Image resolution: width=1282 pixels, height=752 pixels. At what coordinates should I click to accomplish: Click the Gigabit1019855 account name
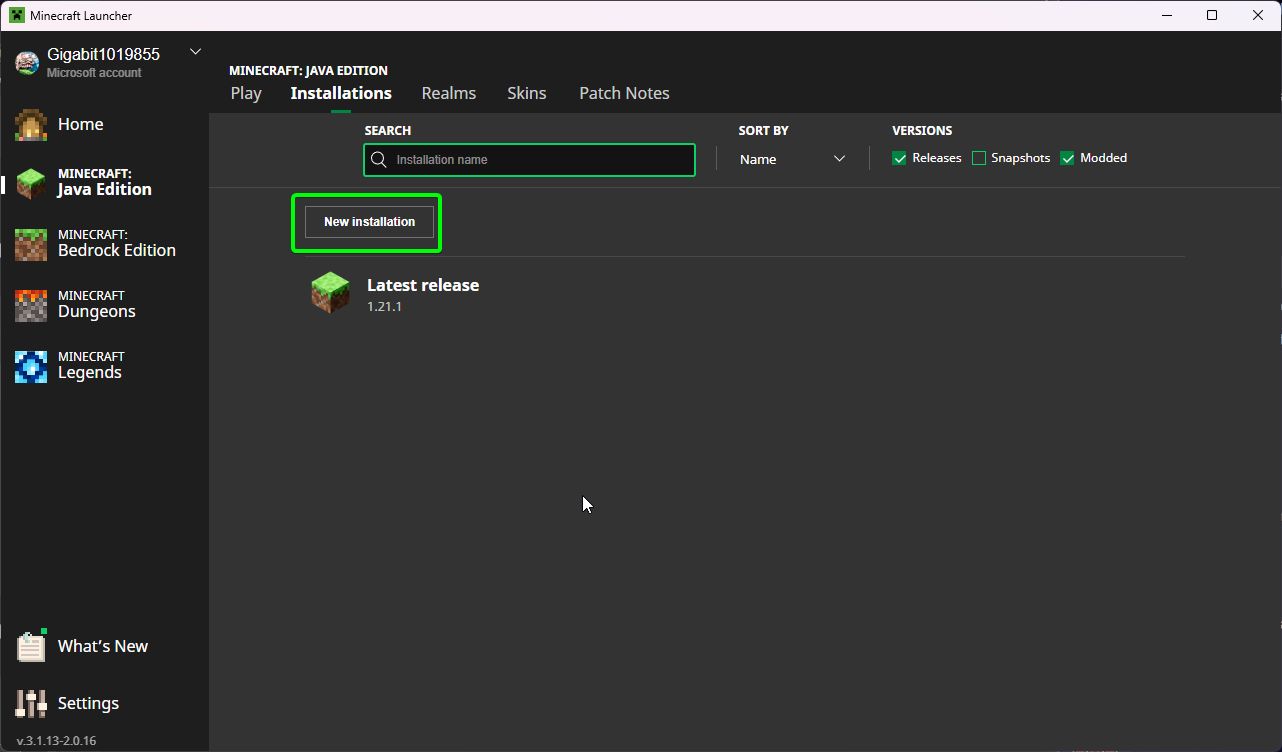[x=103, y=54]
